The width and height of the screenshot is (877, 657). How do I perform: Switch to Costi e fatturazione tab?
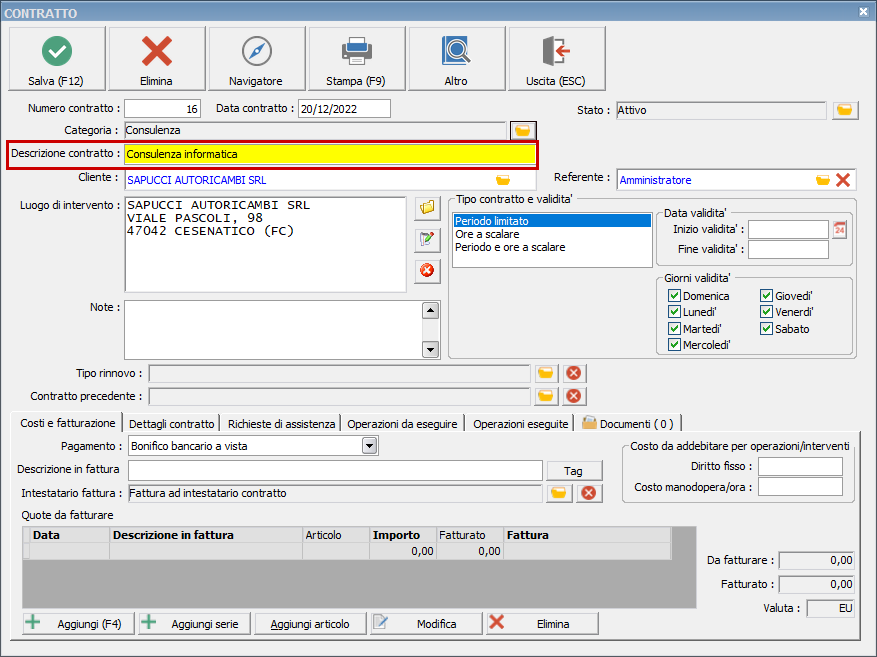(x=68, y=423)
